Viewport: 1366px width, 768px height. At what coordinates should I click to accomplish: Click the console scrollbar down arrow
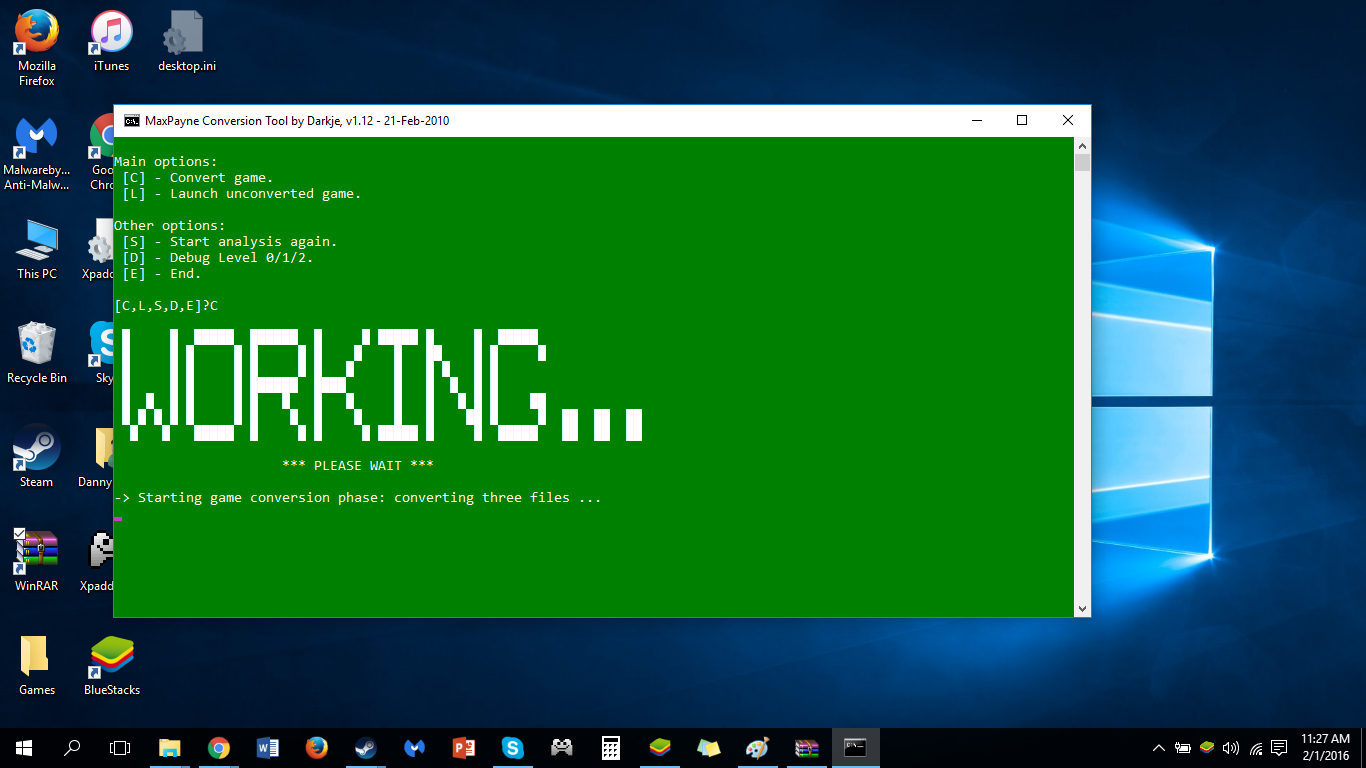click(1082, 608)
